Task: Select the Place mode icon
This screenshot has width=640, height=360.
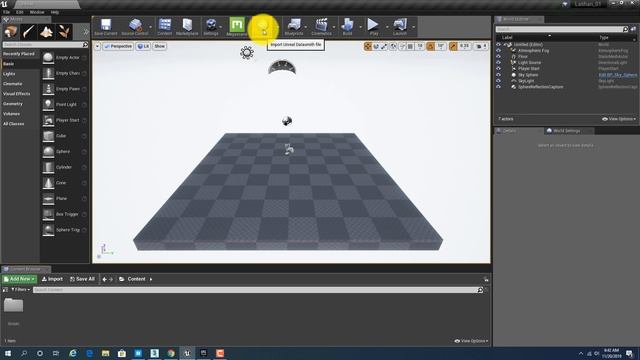Action: 11,31
